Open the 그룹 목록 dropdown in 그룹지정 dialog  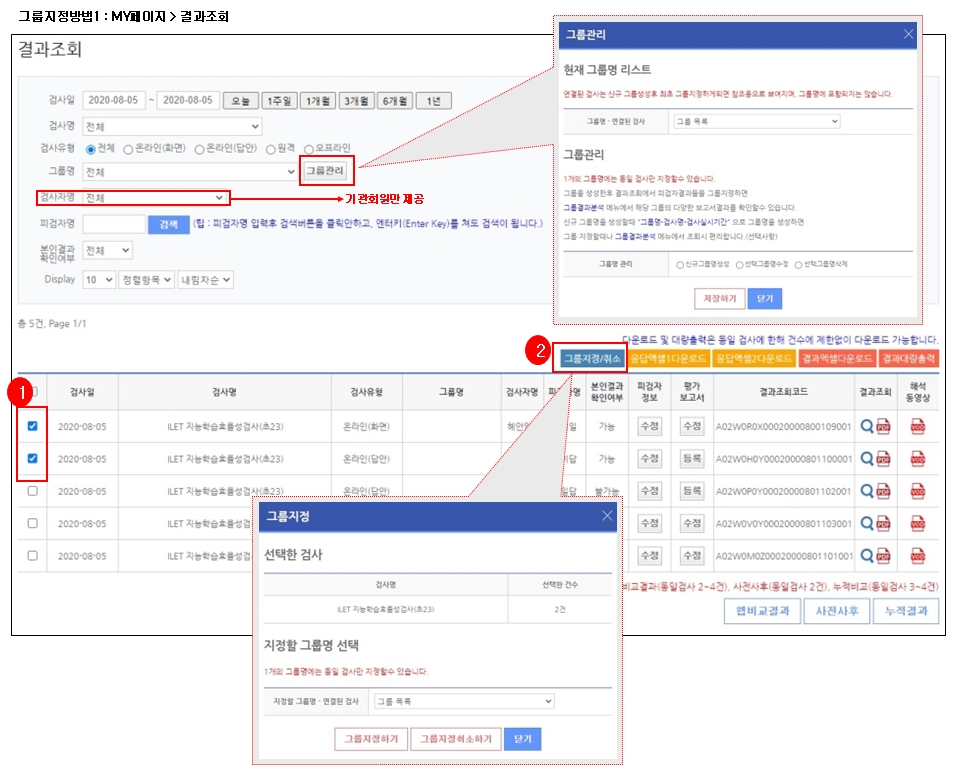pos(462,702)
